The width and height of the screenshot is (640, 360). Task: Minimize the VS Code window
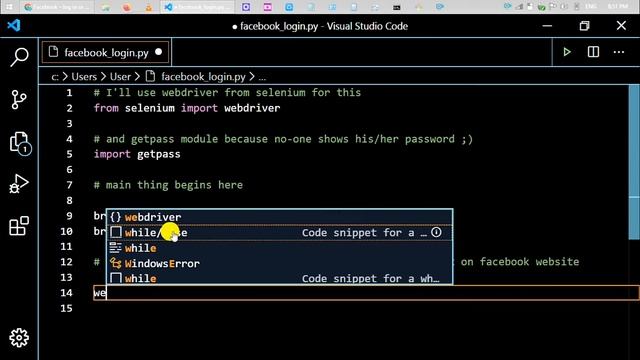click(547, 26)
